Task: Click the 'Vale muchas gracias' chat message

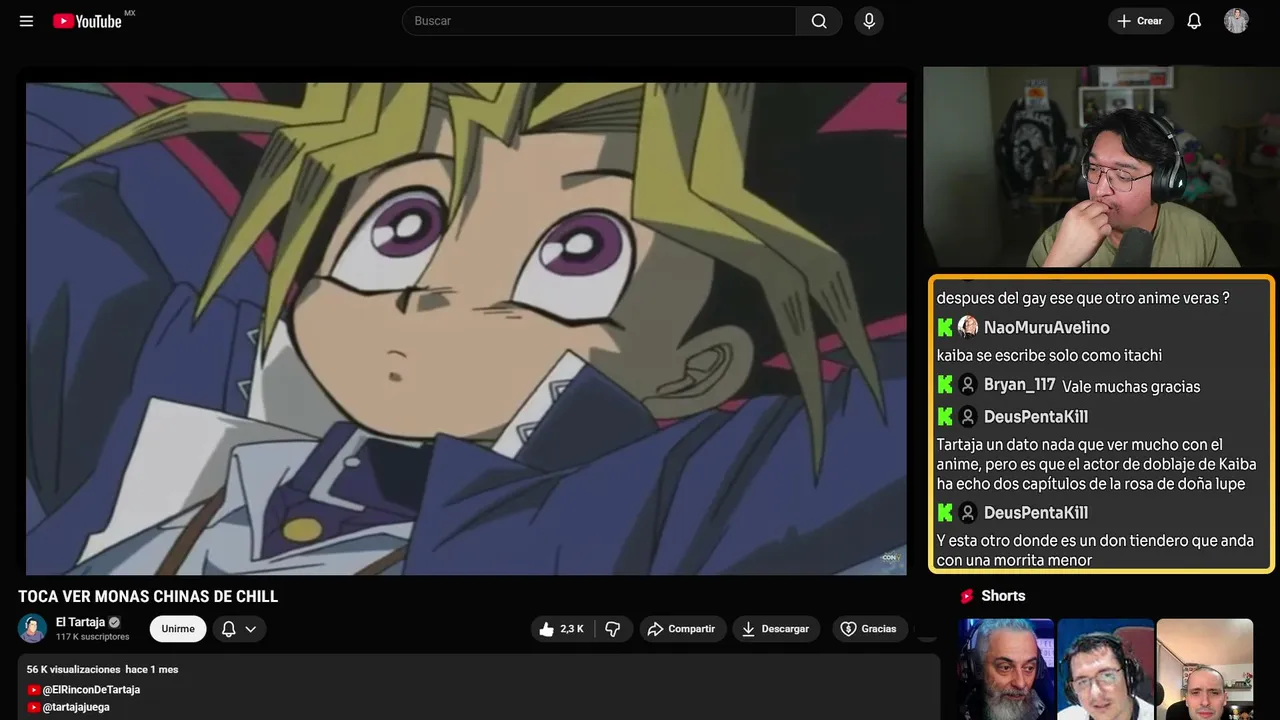Action: pos(1131,387)
